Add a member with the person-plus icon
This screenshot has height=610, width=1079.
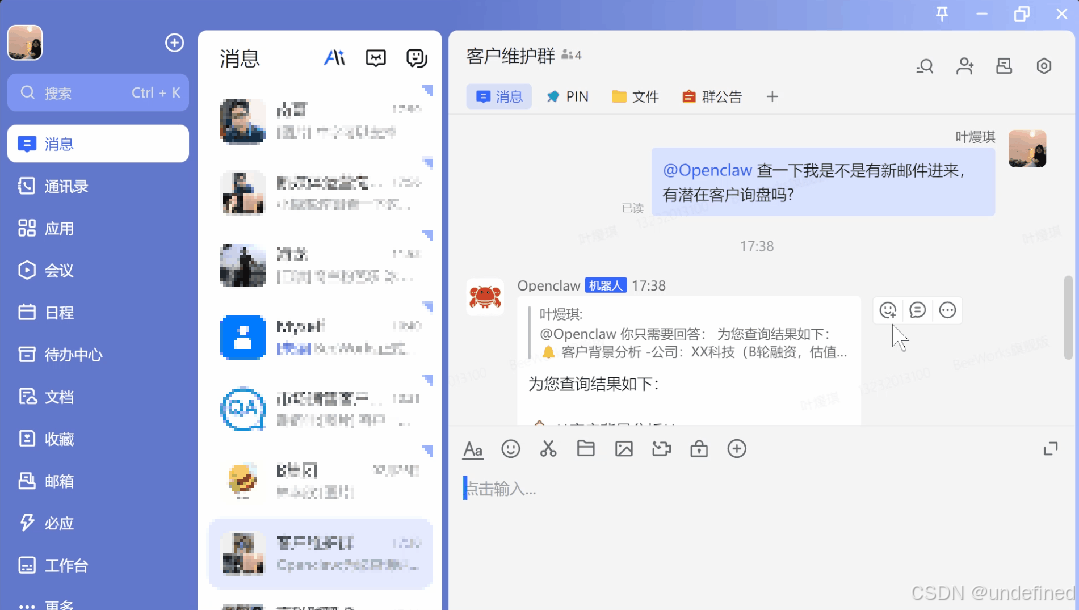(964, 66)
